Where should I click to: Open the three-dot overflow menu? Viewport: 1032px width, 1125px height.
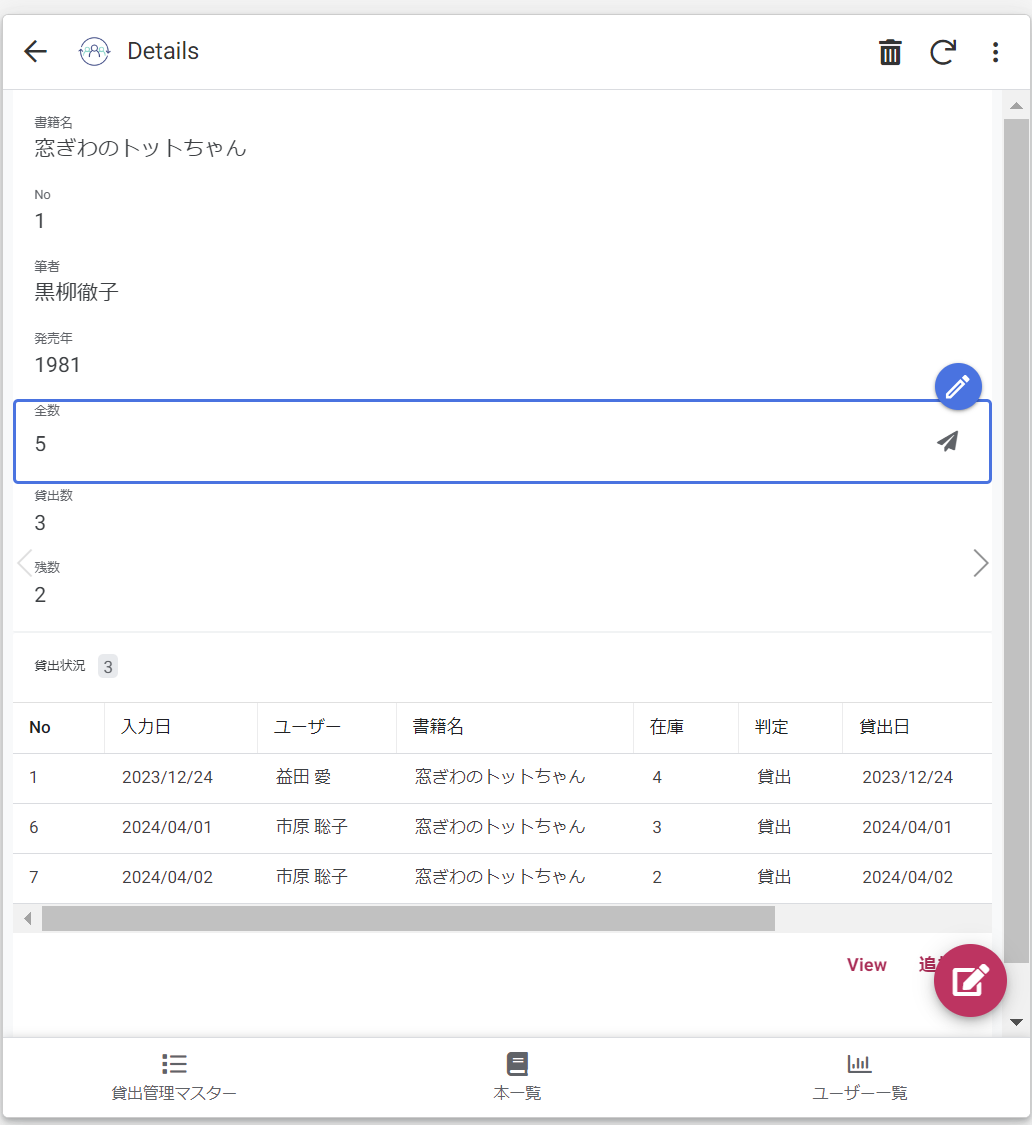coord(995,52)
